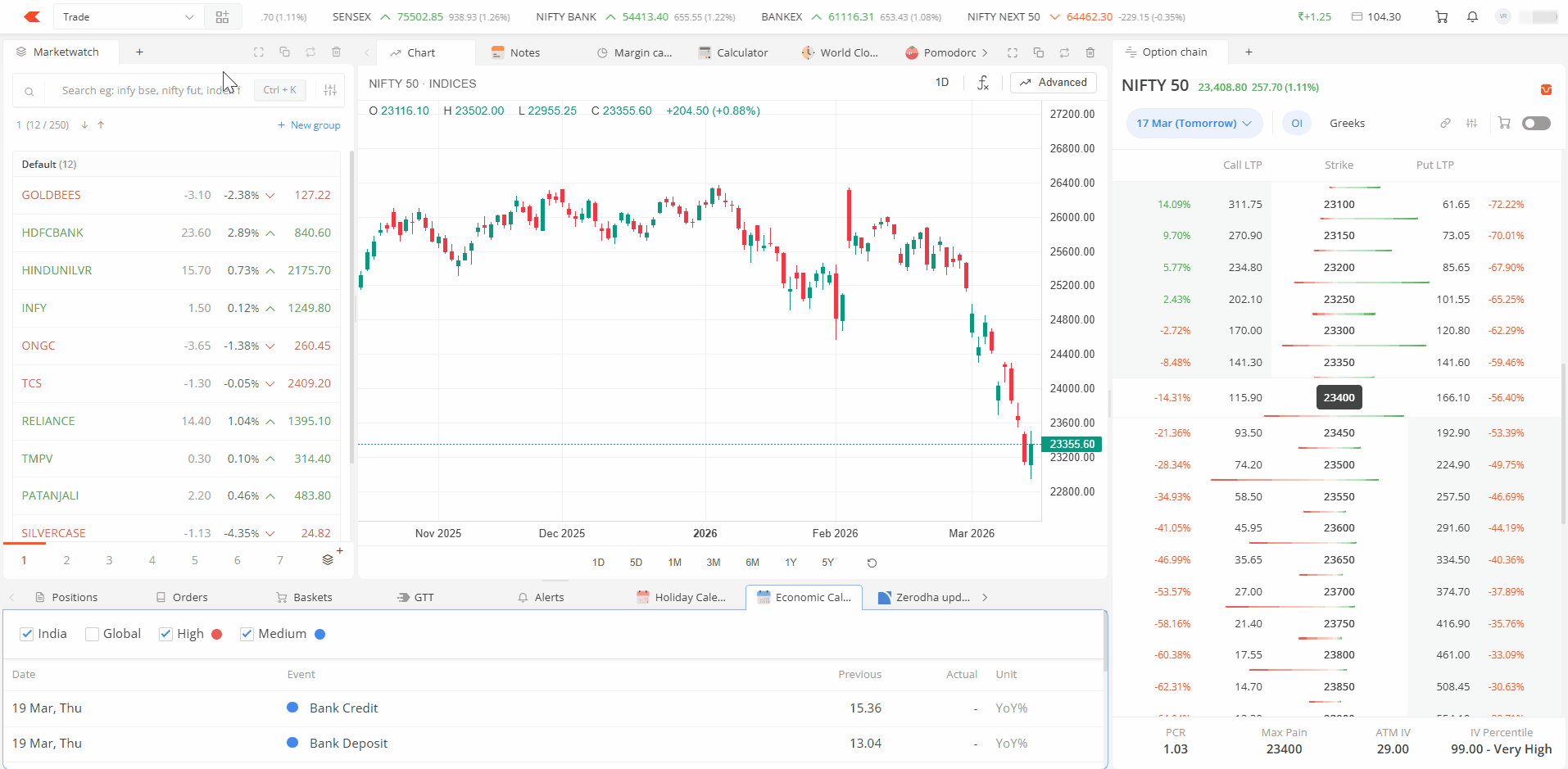Click the New group link
The image size is (1568, 769).
click(x=309, y=125)
